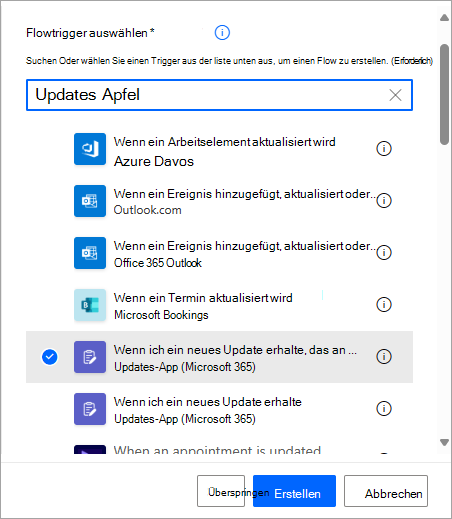Select the Outlook.com 'Wenn ein Ereignis hinzugefügt' trigger
Viewport: 452px width, 519px height.
click(x=219, y=201)
